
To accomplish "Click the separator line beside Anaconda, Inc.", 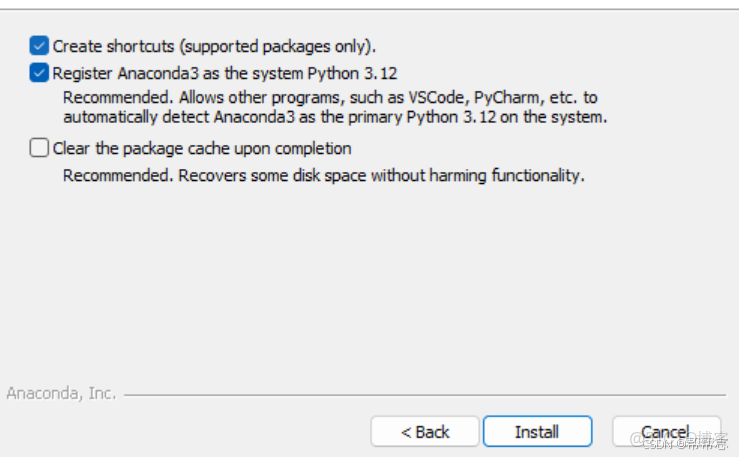I will pyautogui.click(x=420, y=394).
